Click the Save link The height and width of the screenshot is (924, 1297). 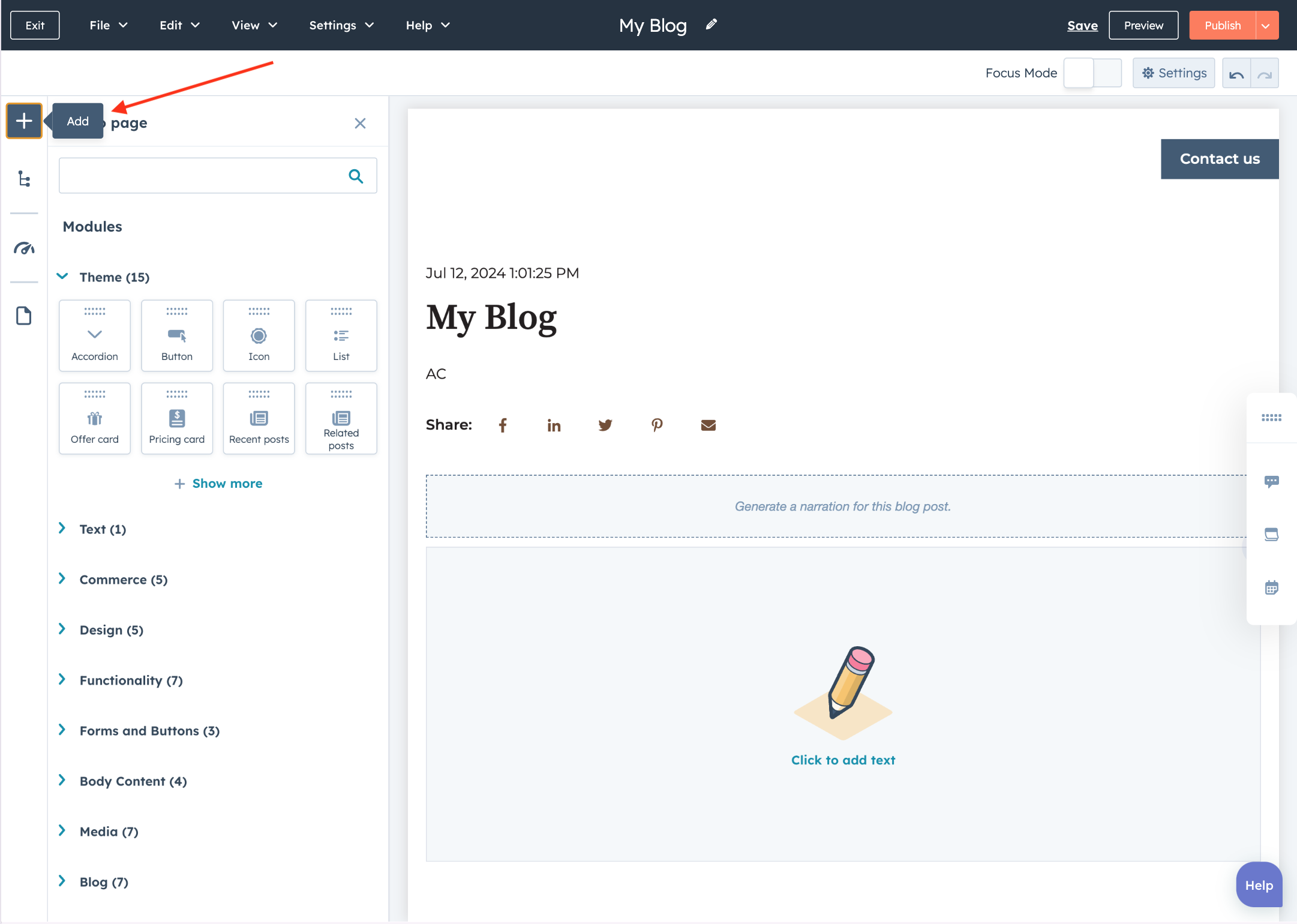1082,25
